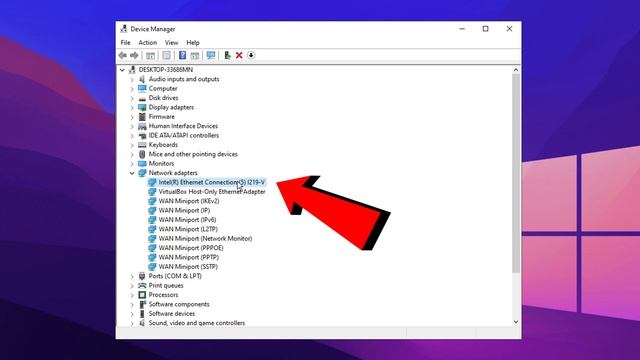Click the red X Uninstall device icon
This screenshot has width=640, height=360.
click(239, 55)
